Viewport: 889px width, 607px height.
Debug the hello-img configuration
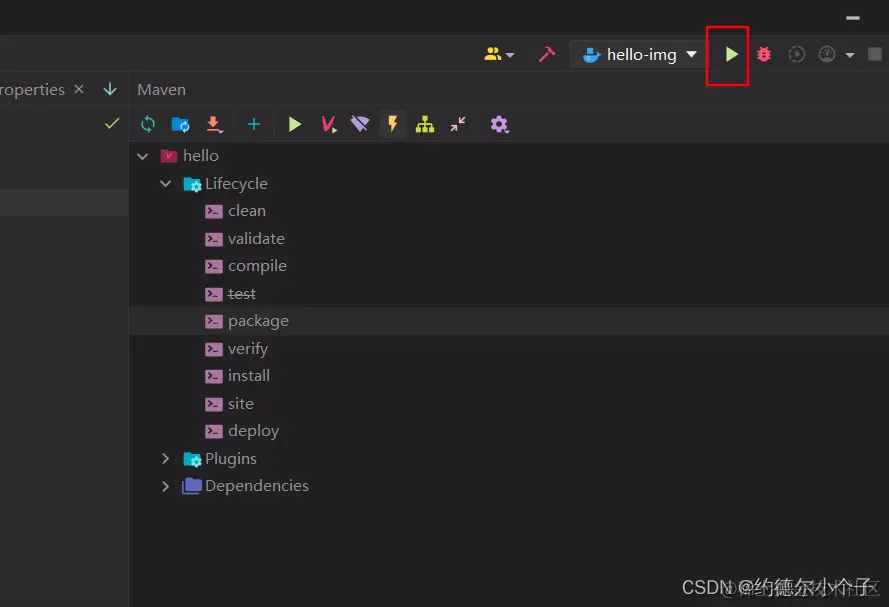(764, 54)
